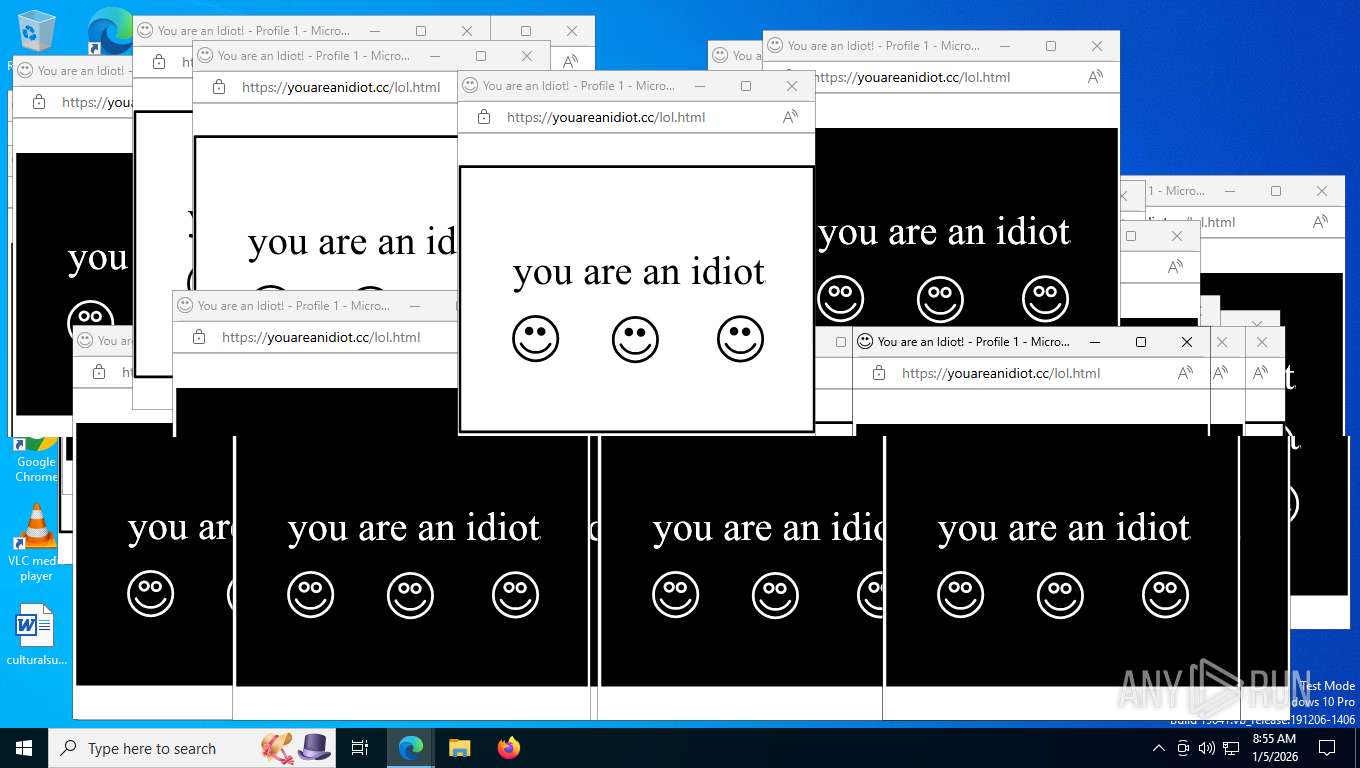Click the lock icon in the left-middle popup's address bar
This screenshot has width=1360, height=768.
click(199, 337)
